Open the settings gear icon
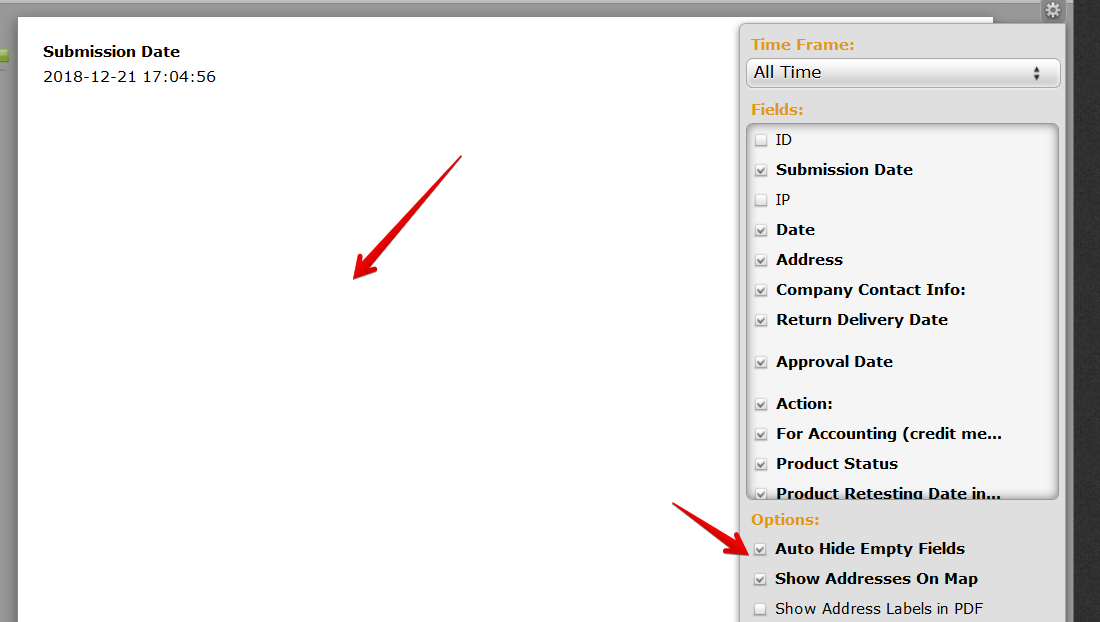Viewport: 1100px width, 622px height. (1052, 10)
